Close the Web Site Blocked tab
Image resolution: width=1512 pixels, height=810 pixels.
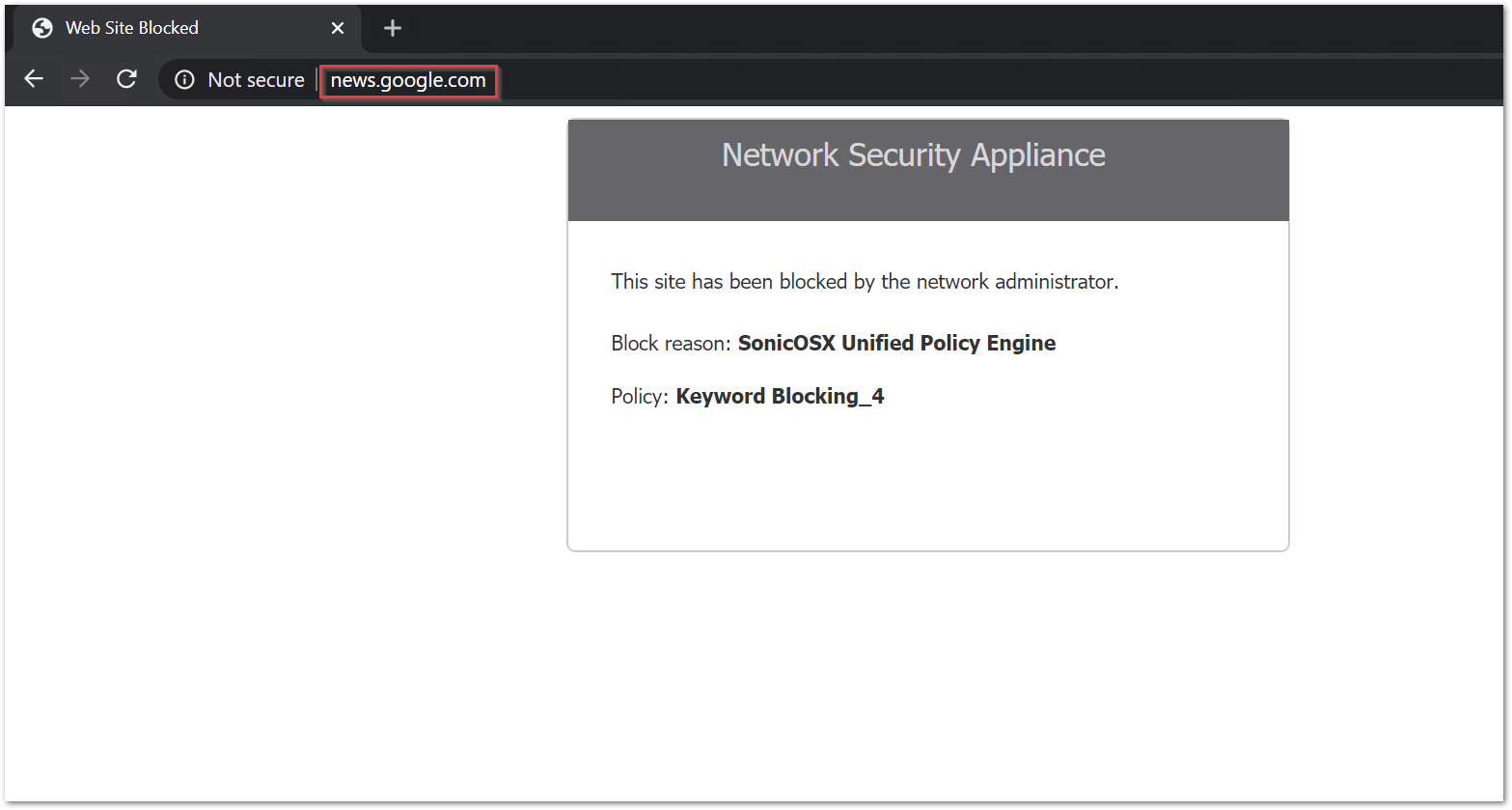pyautogui.click(x=338, y=28)
